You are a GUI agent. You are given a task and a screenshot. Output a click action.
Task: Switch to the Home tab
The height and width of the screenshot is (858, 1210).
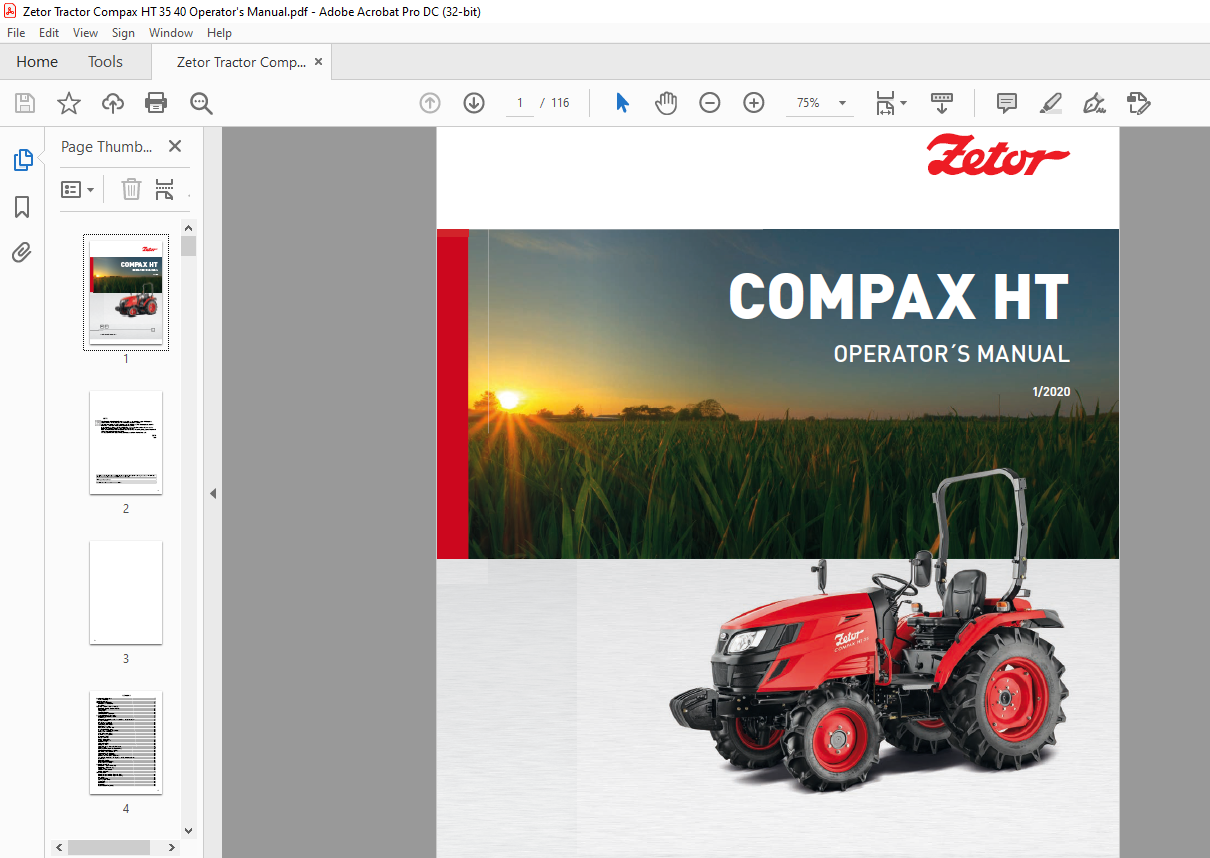37,62
